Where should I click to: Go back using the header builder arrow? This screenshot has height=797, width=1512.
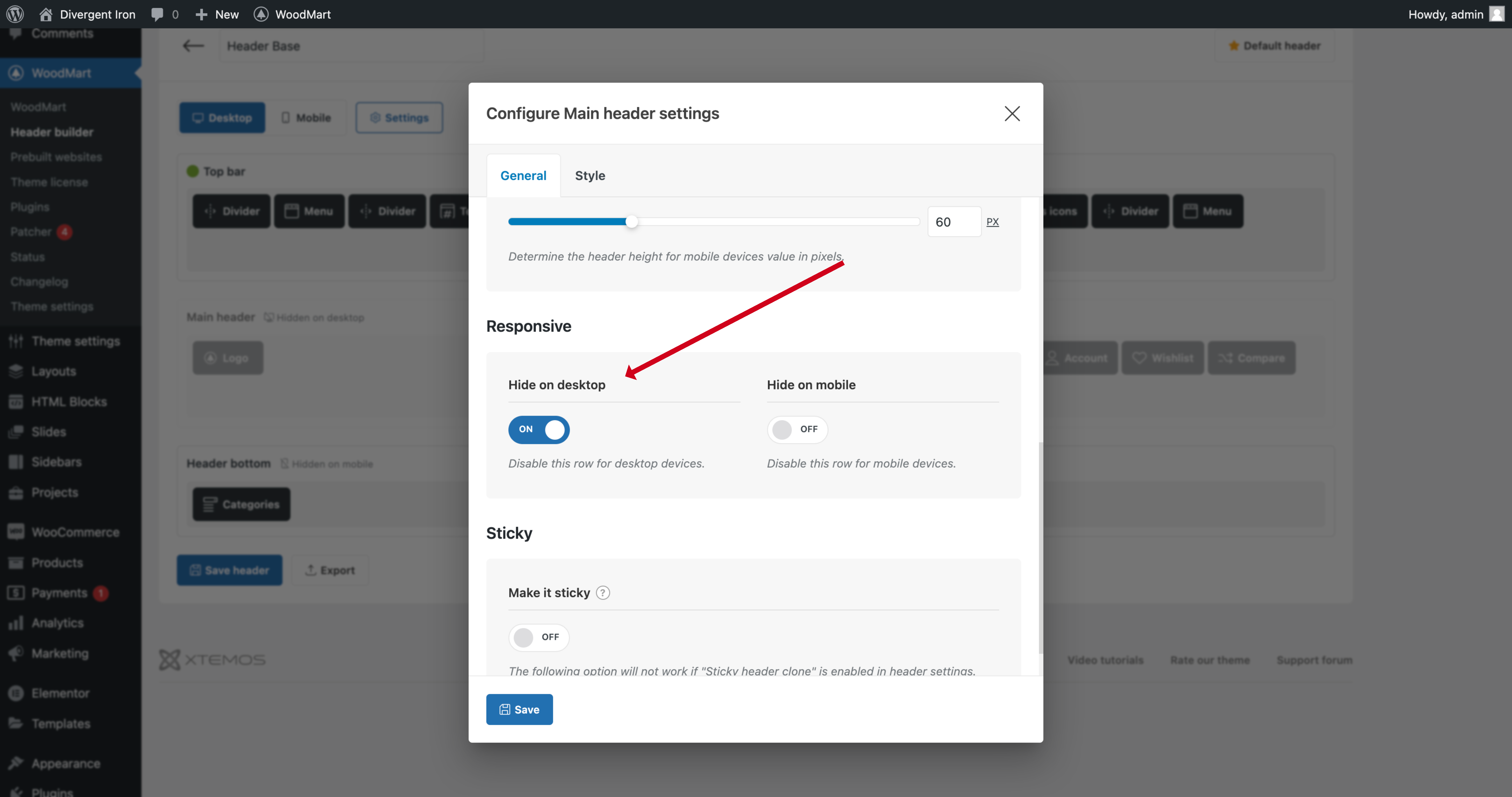click(193, 46)
